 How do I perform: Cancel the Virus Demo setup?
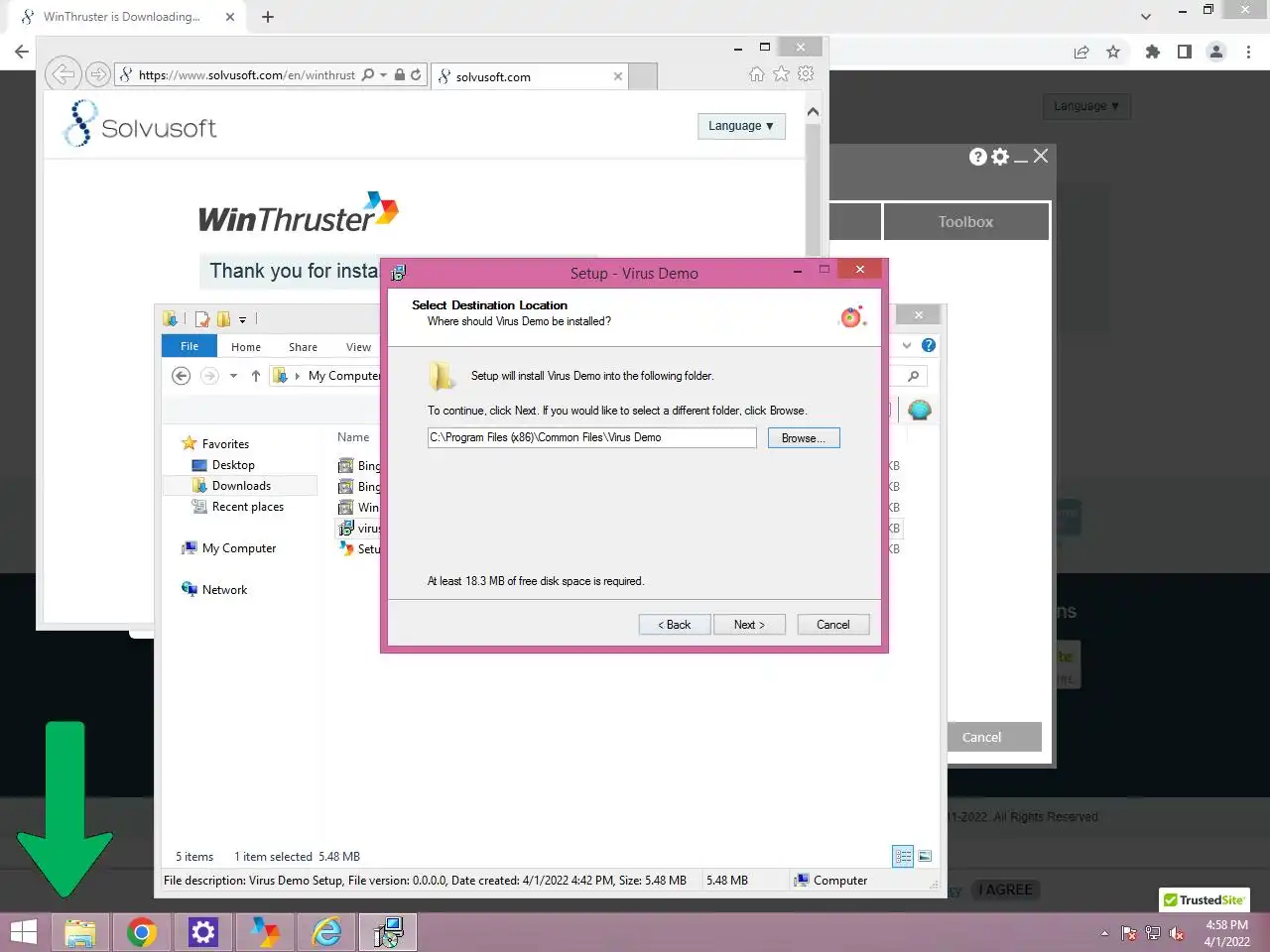833,625
